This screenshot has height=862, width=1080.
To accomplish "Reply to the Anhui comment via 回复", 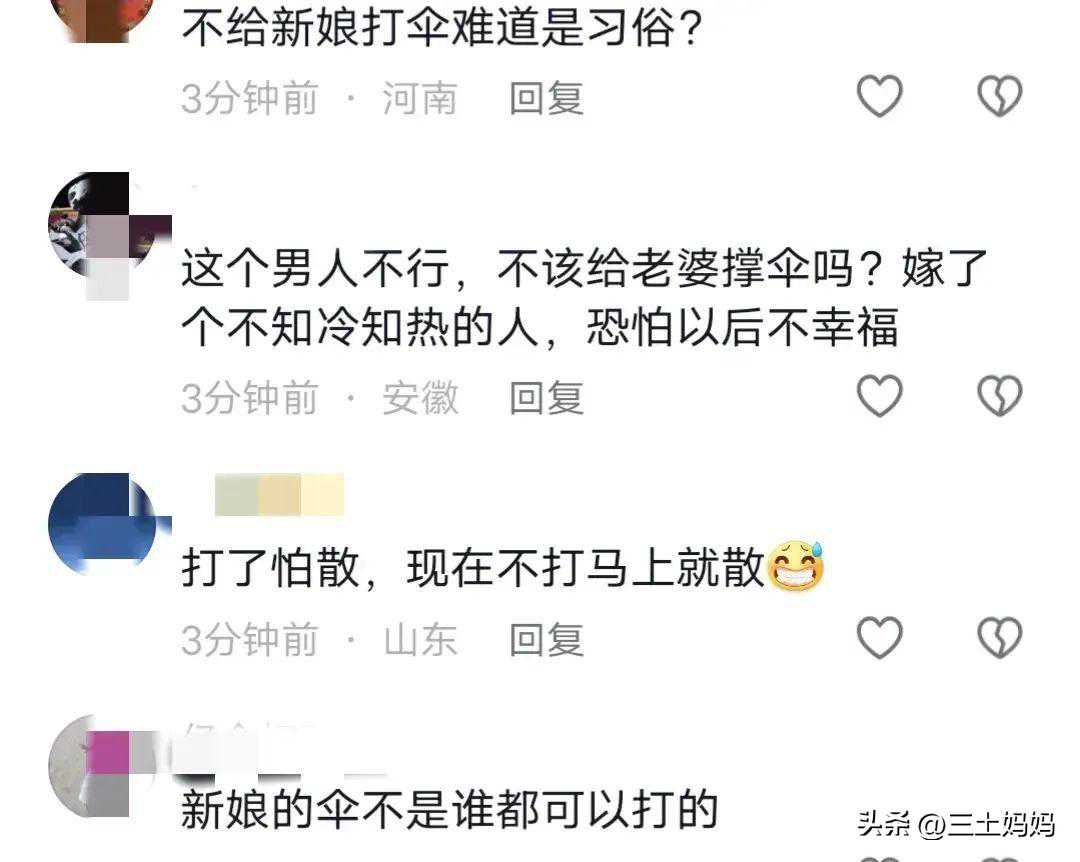I will (x=546, y=398).
